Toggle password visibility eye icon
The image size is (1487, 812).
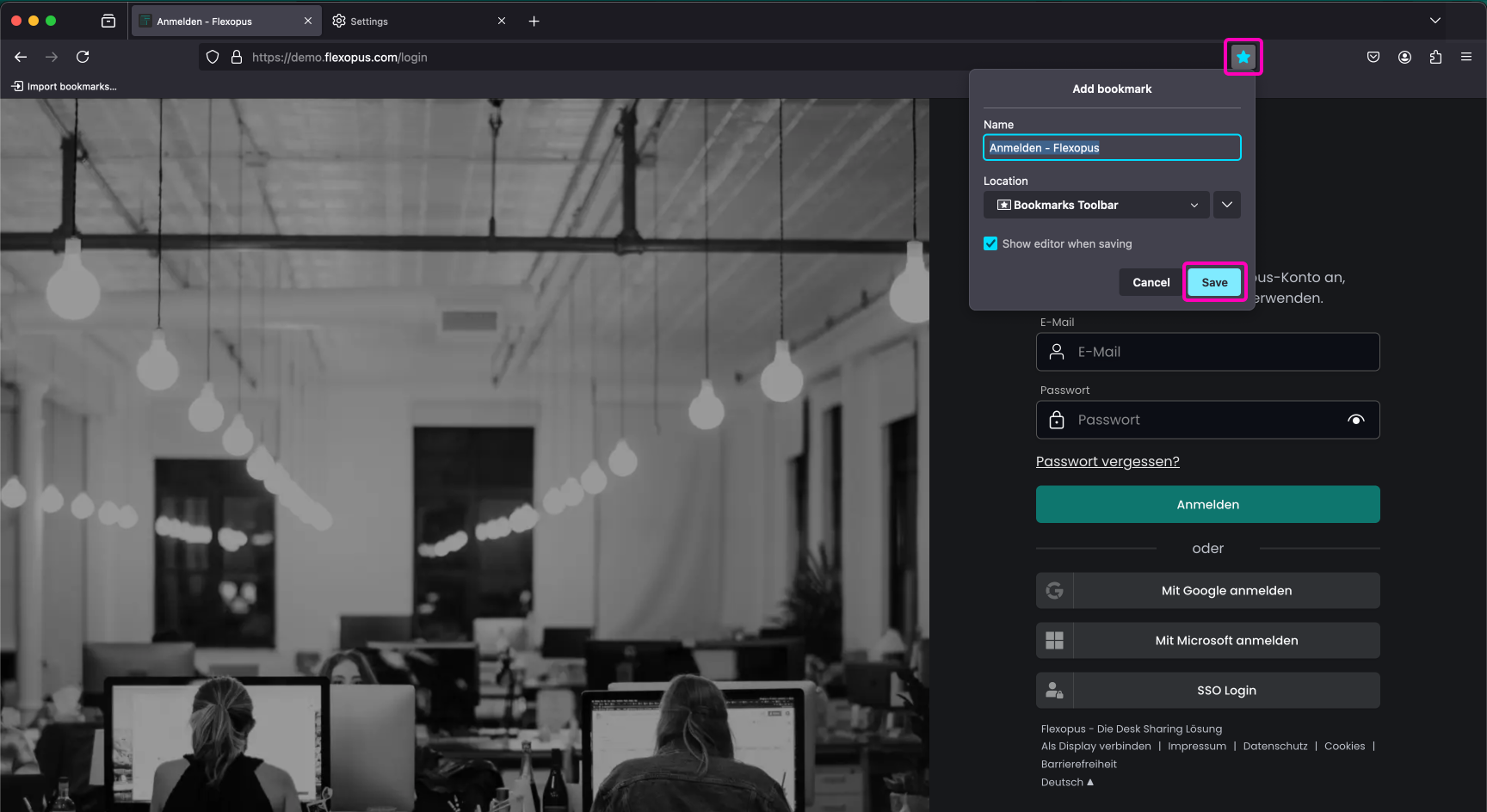click(1355, 420)
